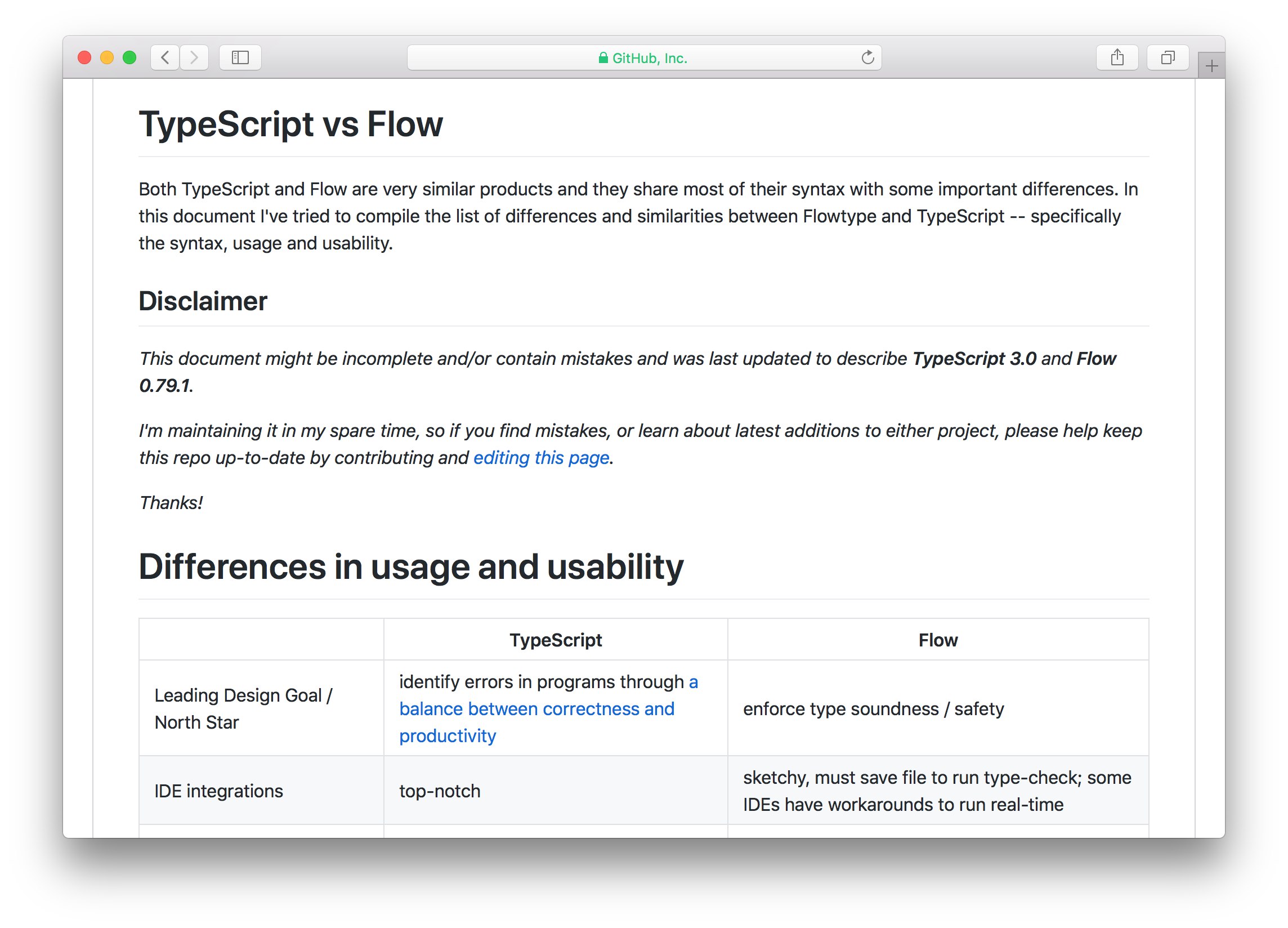Show all tabs overview icon
This screenshot has height=928, width=1288.
[1168, 57]
